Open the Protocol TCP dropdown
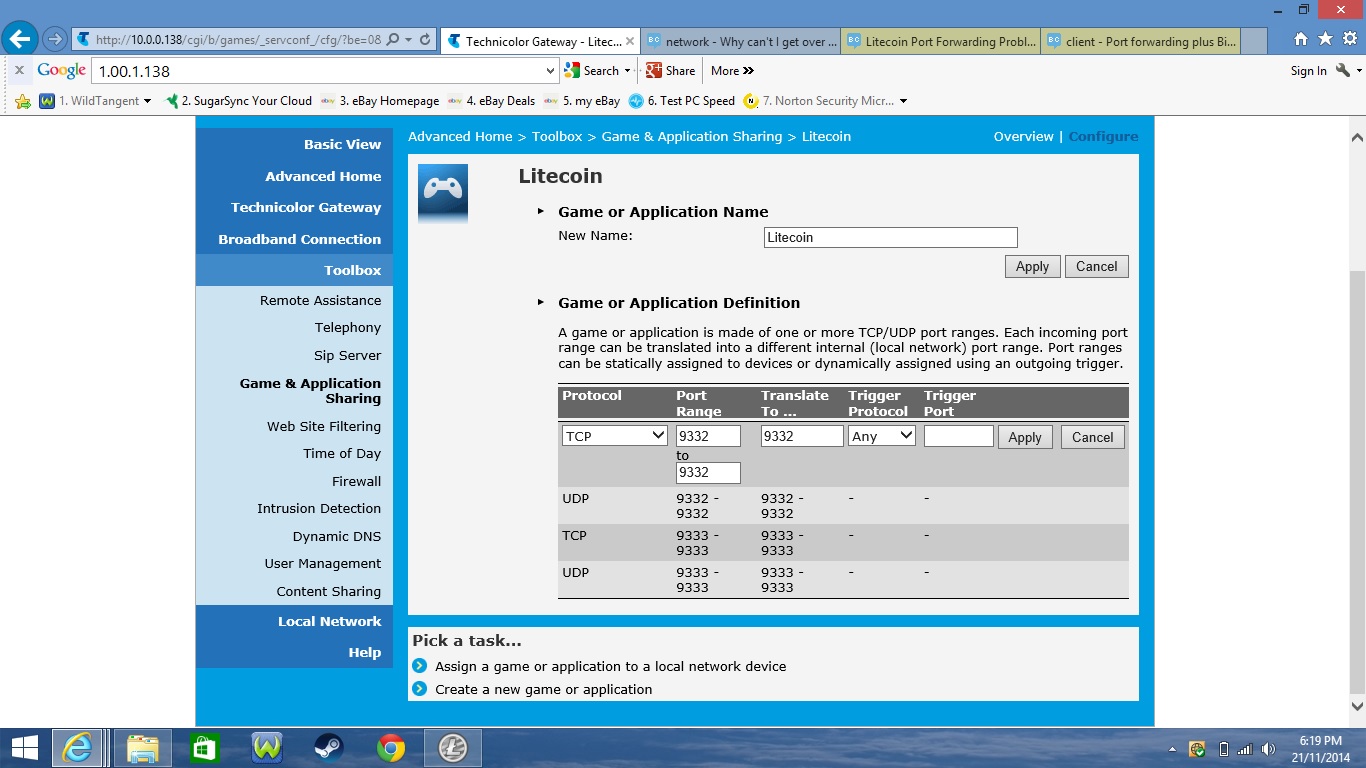The height and width of the screenshot is (768, 1366). point(614,436)
